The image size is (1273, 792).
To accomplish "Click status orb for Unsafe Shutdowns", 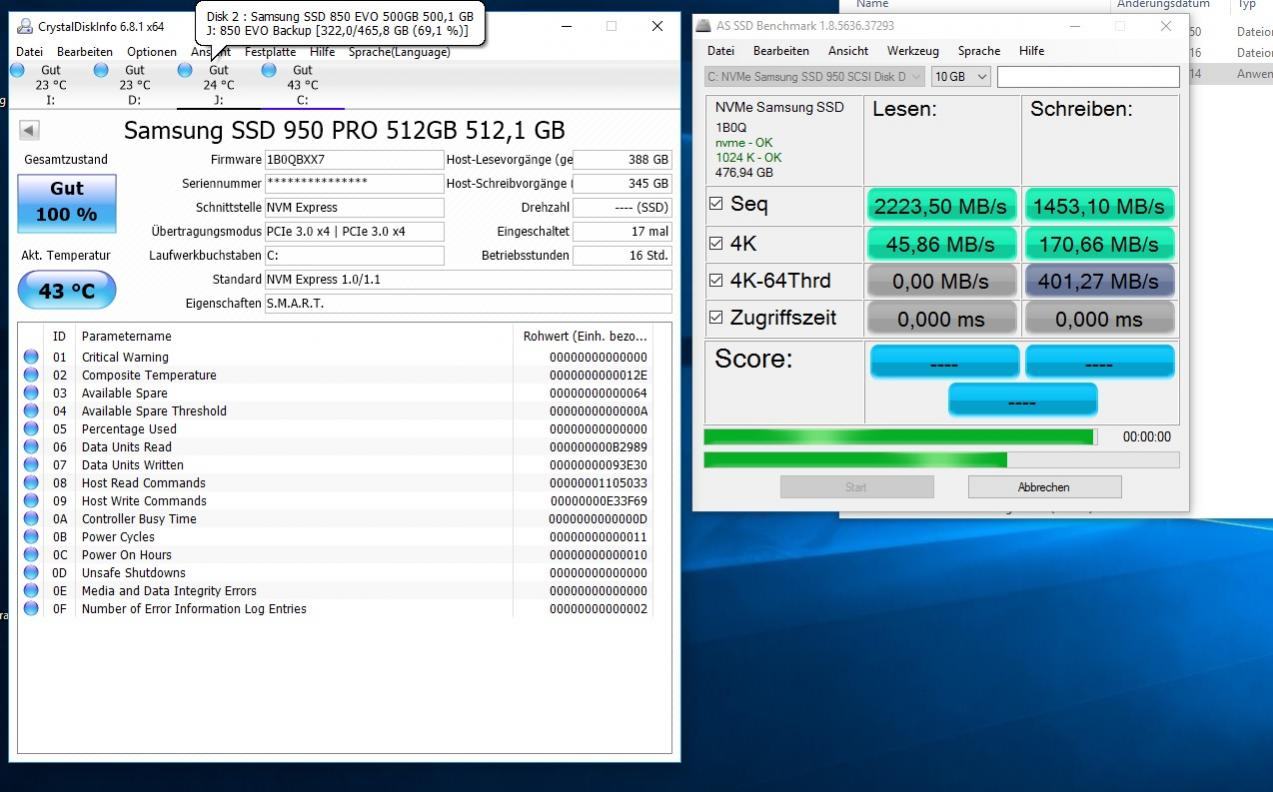I will (x=31, y=573).
